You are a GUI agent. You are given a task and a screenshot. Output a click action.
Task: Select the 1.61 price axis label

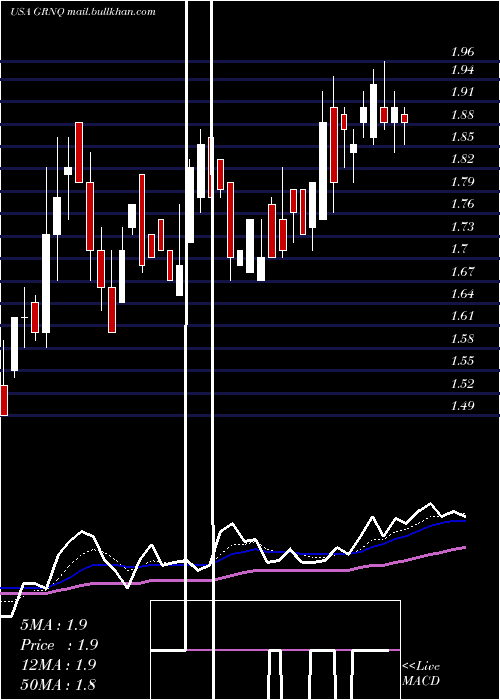point(462,316)
